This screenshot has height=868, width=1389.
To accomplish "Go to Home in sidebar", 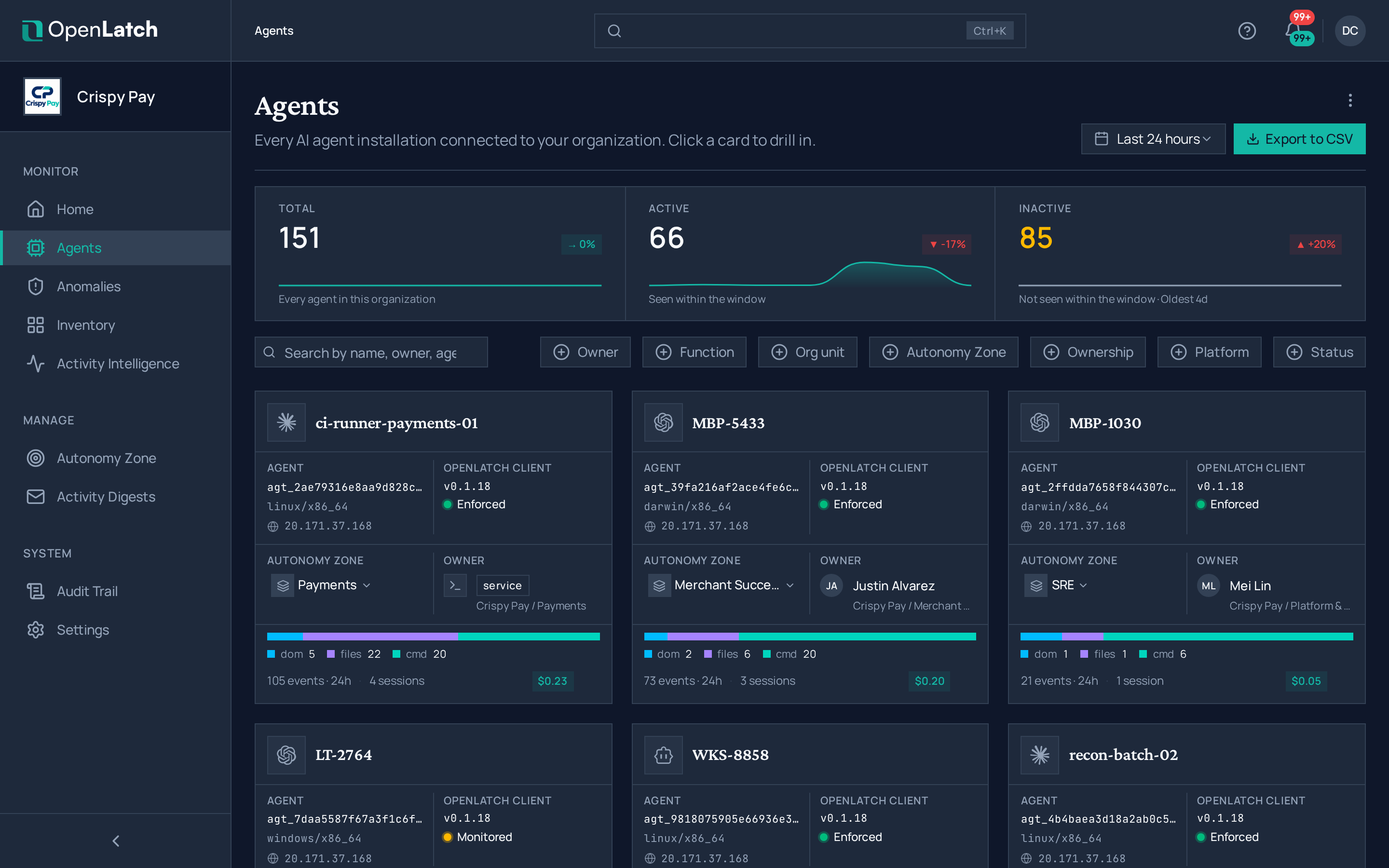I will pos(115,210).
